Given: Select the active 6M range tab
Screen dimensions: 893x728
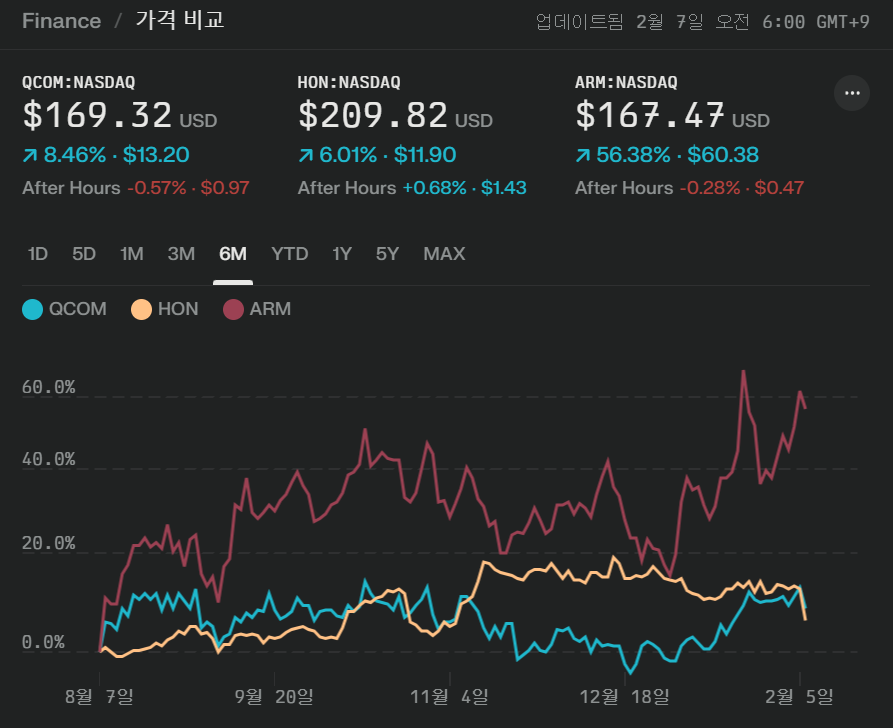Looking at the screenshot, I should tap(233, 254).
